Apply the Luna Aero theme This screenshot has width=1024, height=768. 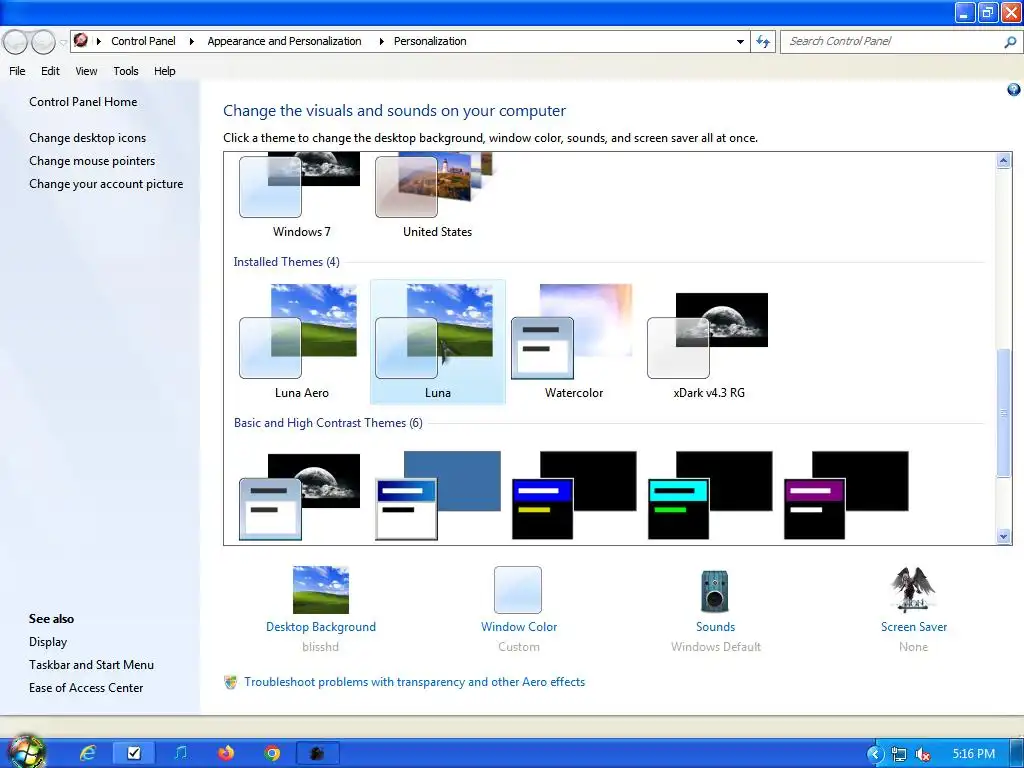(x=301, y=342)
